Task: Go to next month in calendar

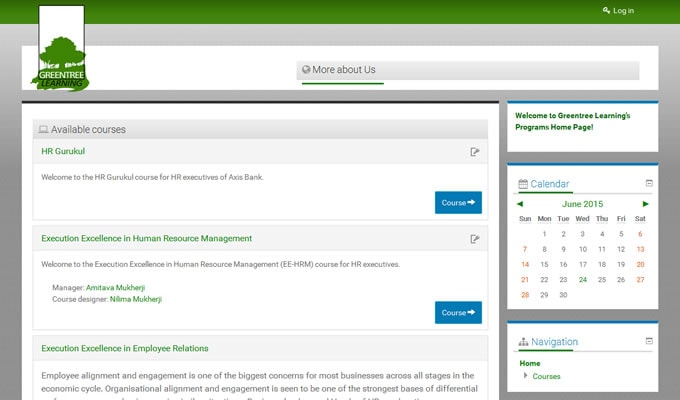Action: [x=645, y=204]
